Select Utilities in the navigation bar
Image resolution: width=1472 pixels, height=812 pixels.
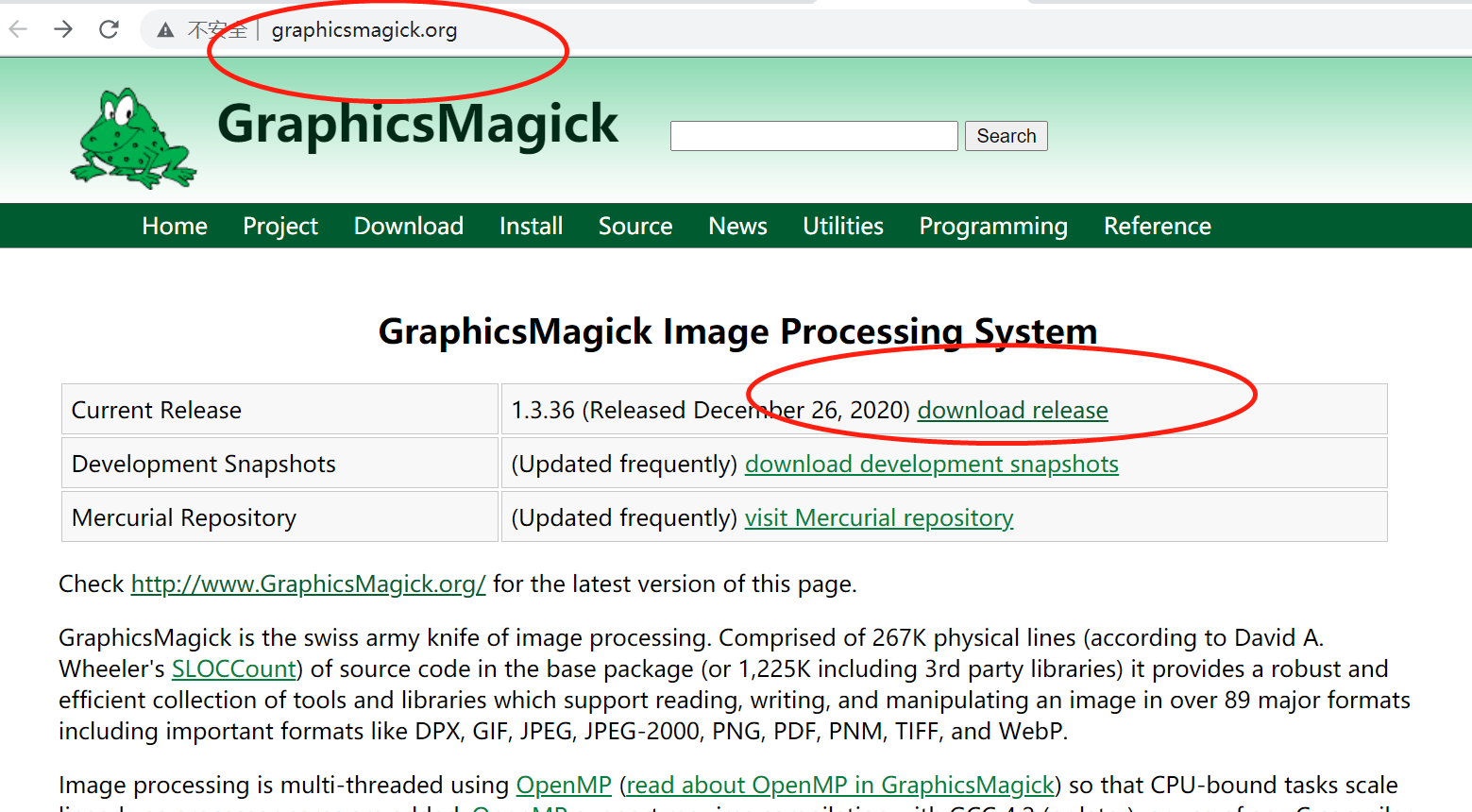pos(842,226)
